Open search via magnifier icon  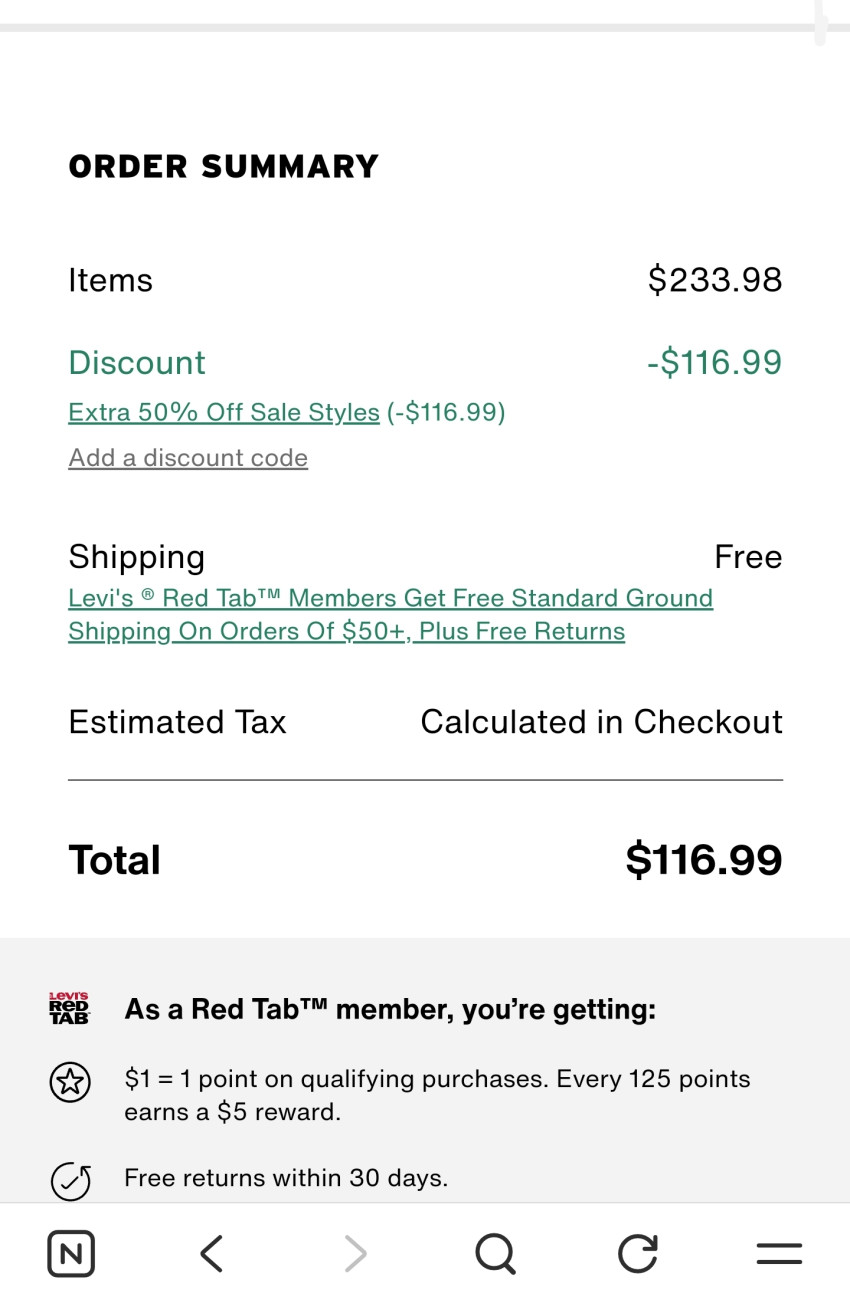point(495,1253)
